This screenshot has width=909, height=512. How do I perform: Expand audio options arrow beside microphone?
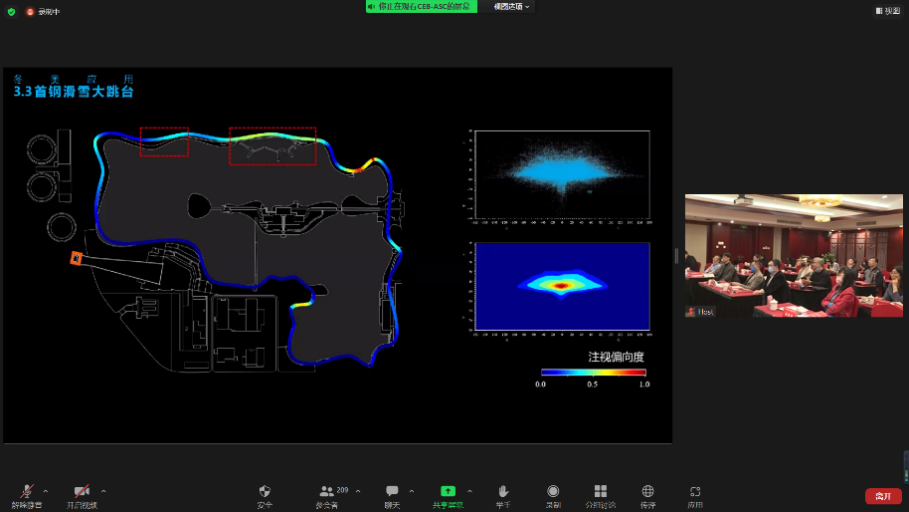46,491
